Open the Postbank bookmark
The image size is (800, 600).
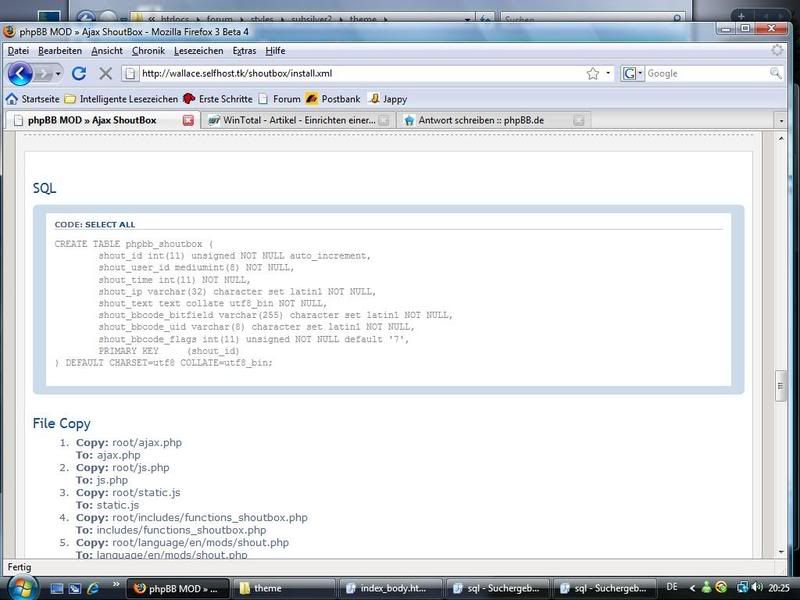(x=333, y=99)
